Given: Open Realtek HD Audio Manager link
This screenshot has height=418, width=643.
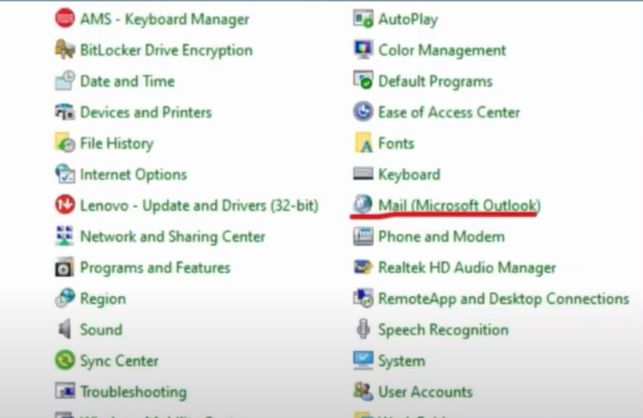Looking at the screenshot, I should pos(467,268).
